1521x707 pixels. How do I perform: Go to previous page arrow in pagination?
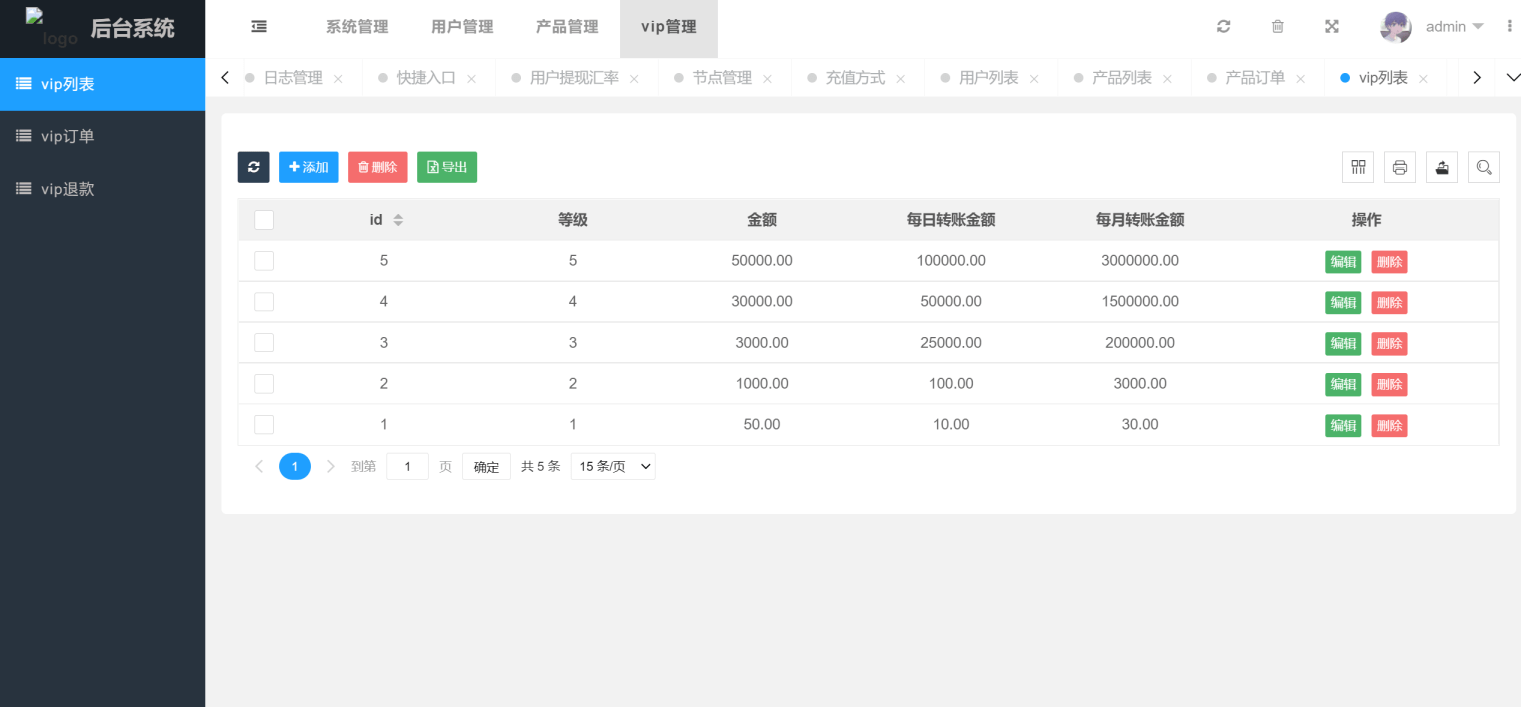pyautogui.click(x=259, y=466)
